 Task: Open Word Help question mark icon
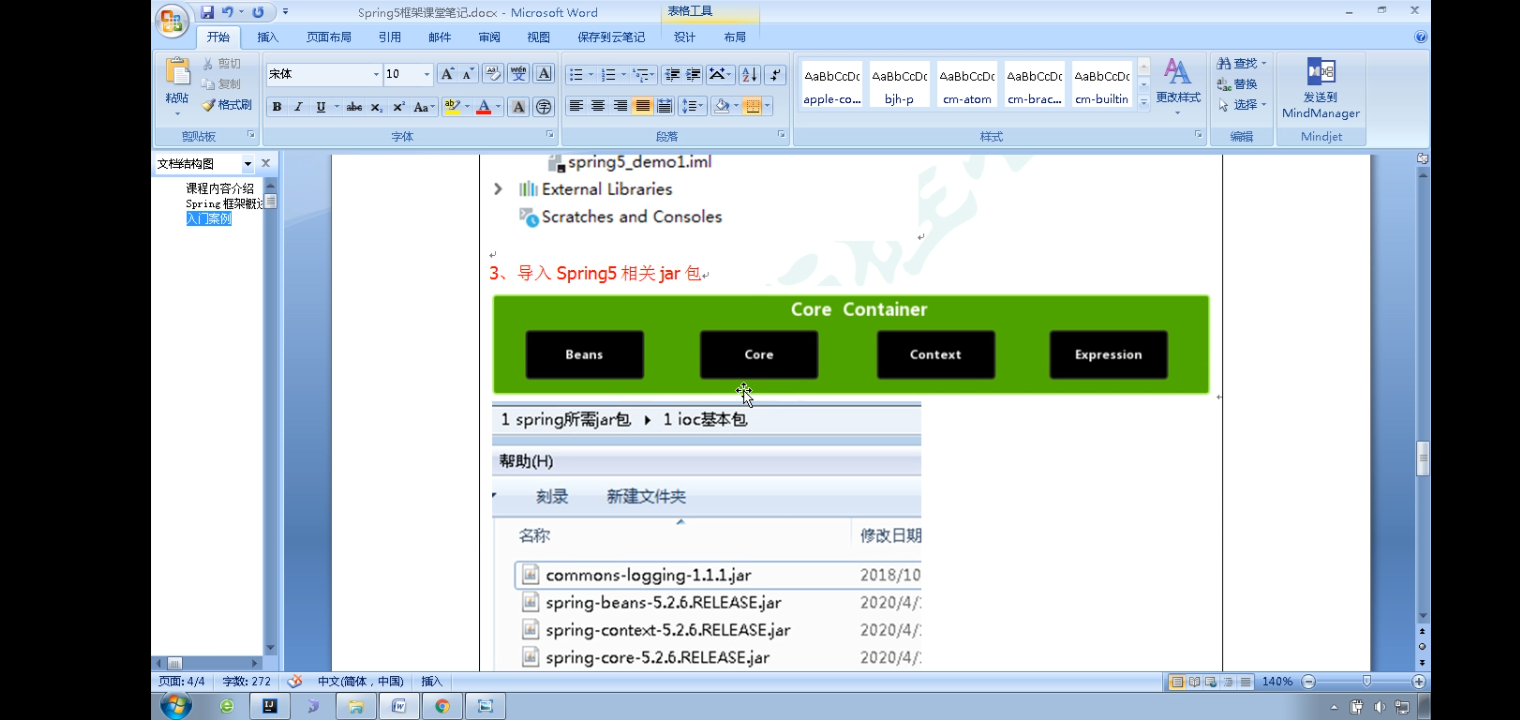point(1421,37)
